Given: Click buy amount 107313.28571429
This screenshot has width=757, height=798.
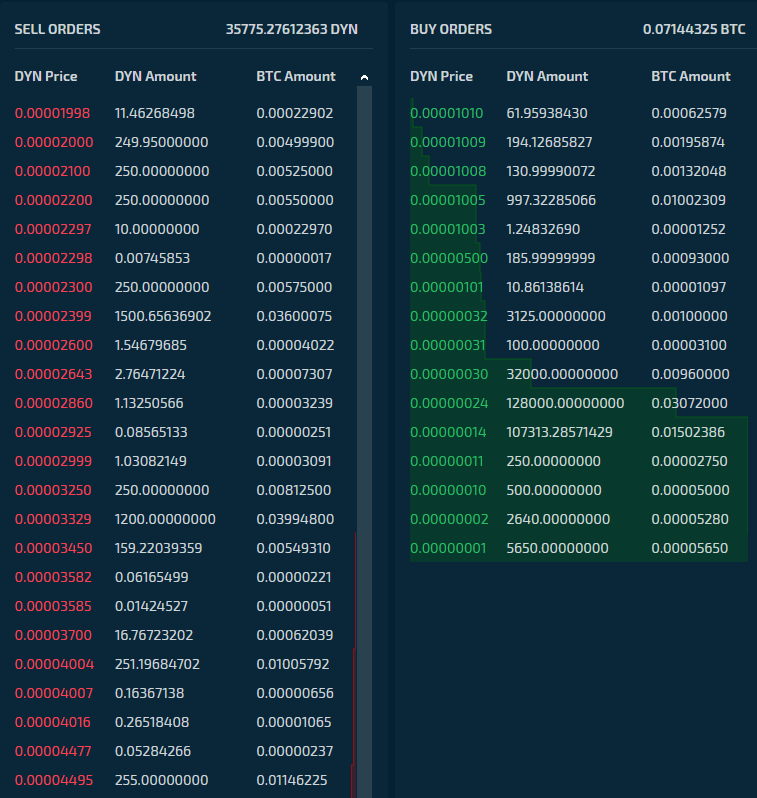Looking at the screenshot, I should pos(559,432).
